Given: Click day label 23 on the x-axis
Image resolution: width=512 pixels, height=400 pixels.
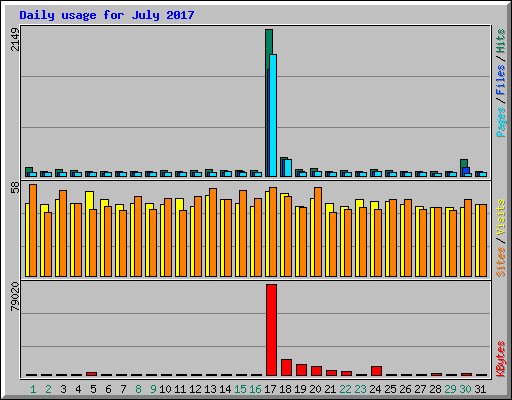Looking at the screenshot, I should (360, 389).
